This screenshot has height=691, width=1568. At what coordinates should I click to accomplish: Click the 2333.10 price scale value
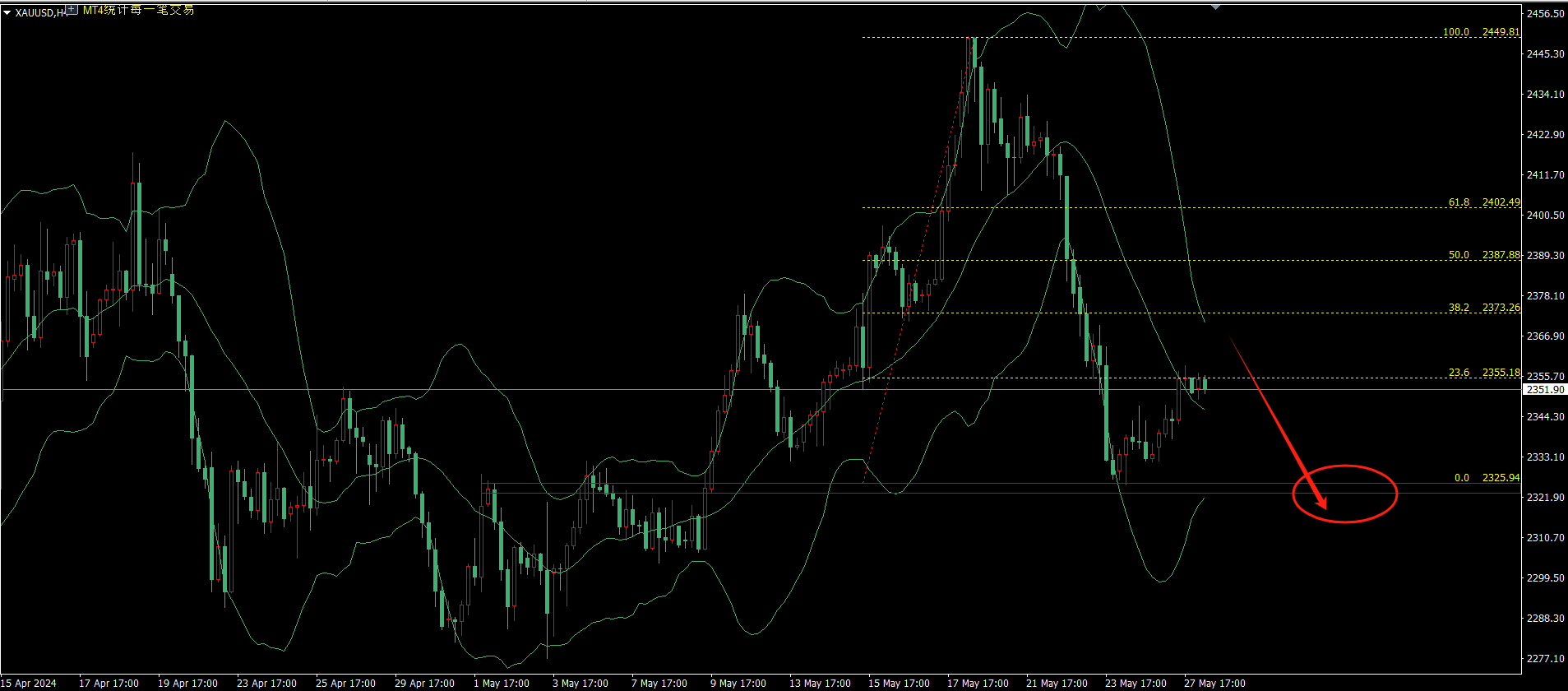point(1545,457)
